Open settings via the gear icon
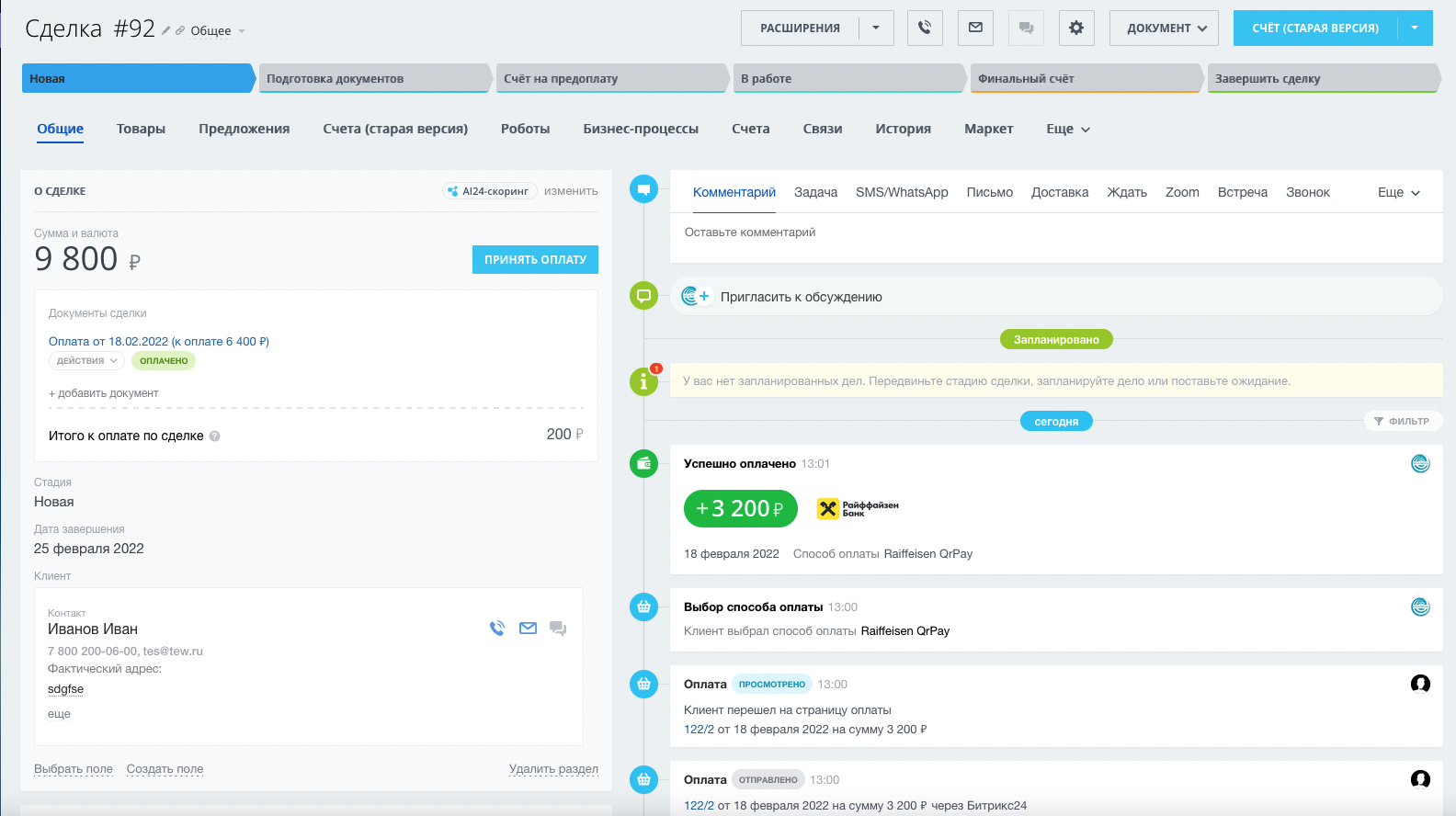Image resolution: width=1456 pixels, height=816 pixels. point(1075,28)
